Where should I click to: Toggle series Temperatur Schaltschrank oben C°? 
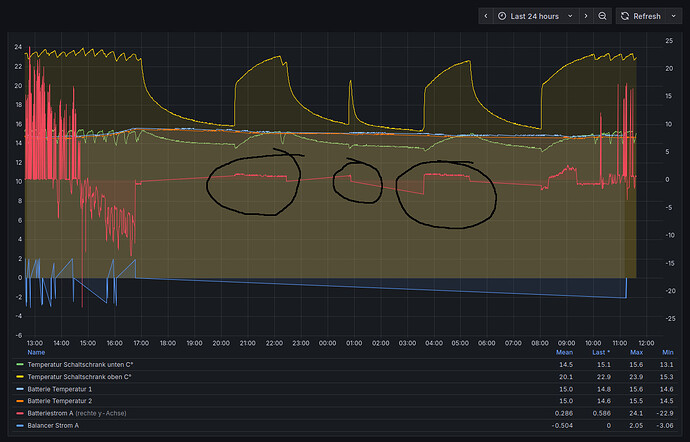click(79, 377)
